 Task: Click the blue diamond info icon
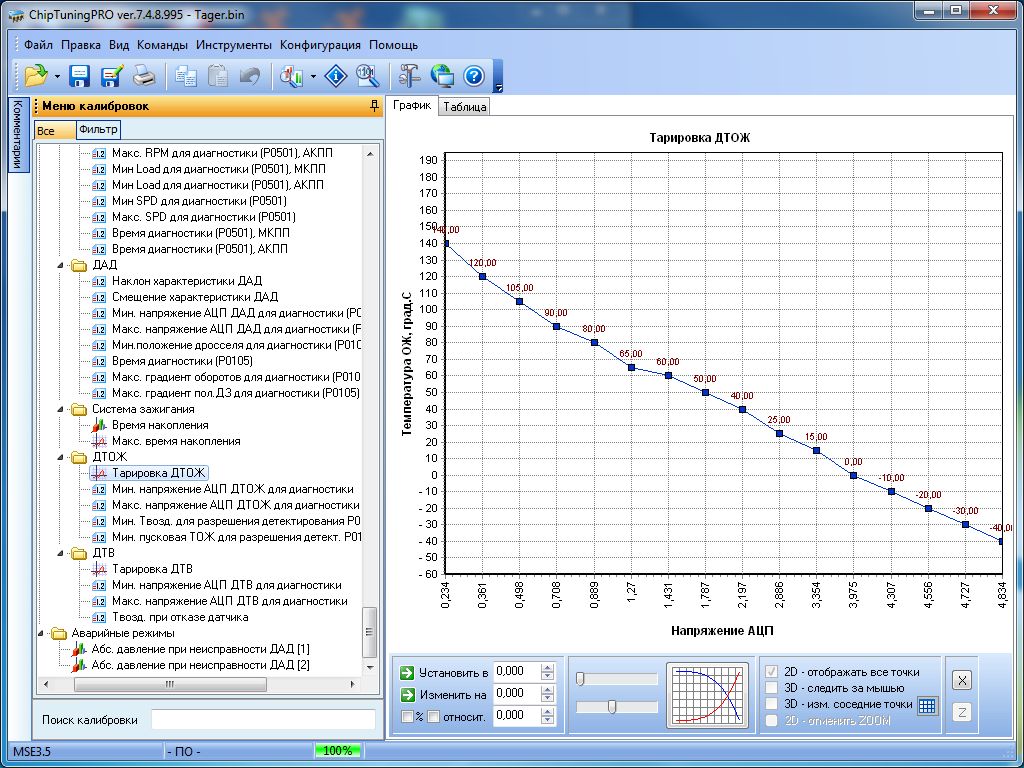pyautogui.click(x=338, y=76)
